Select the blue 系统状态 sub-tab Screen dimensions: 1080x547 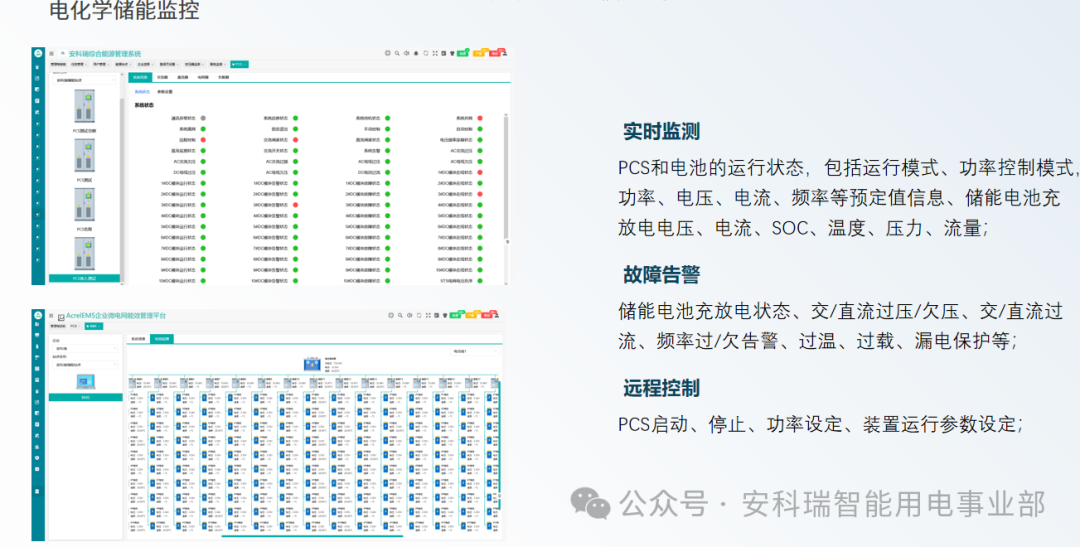[142, 92]
